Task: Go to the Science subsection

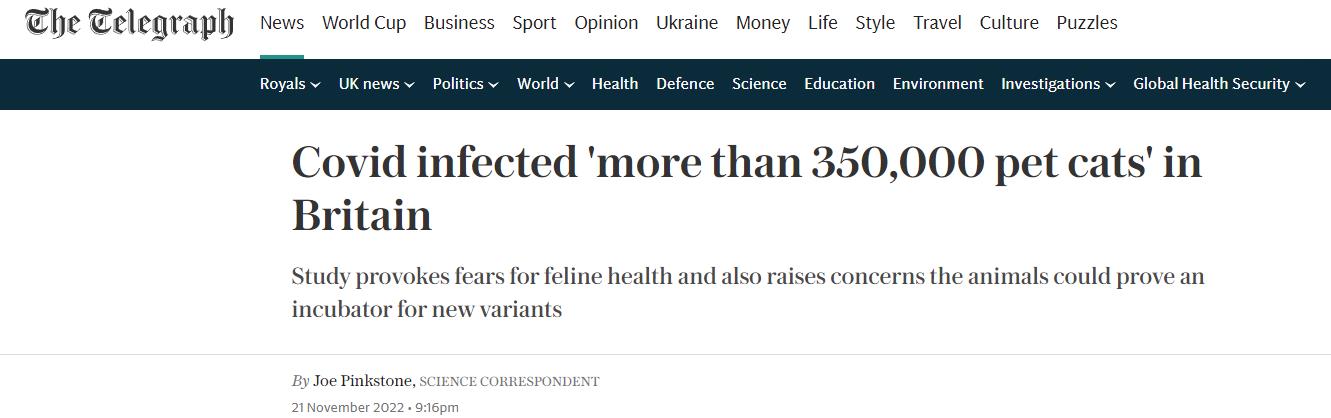Action: coord(759,84)
